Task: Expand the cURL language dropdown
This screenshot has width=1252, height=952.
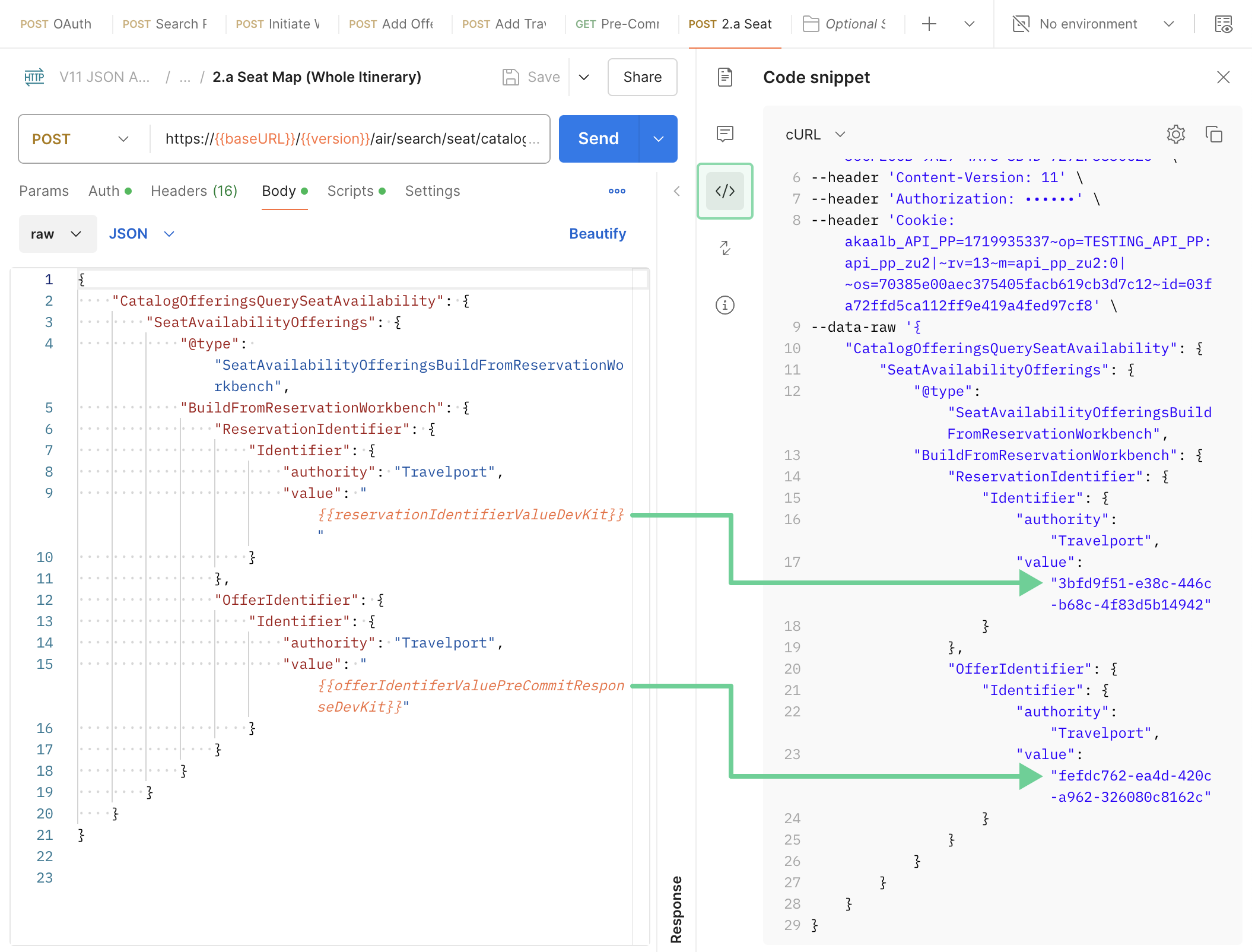Action: pos(815,135)
